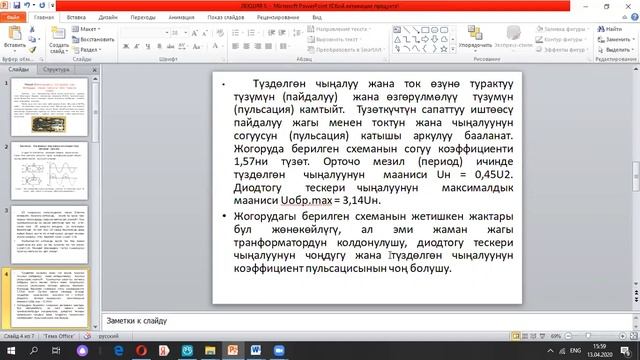Select the star shape in gallery
640x360 pixels.
click(444, 49)
